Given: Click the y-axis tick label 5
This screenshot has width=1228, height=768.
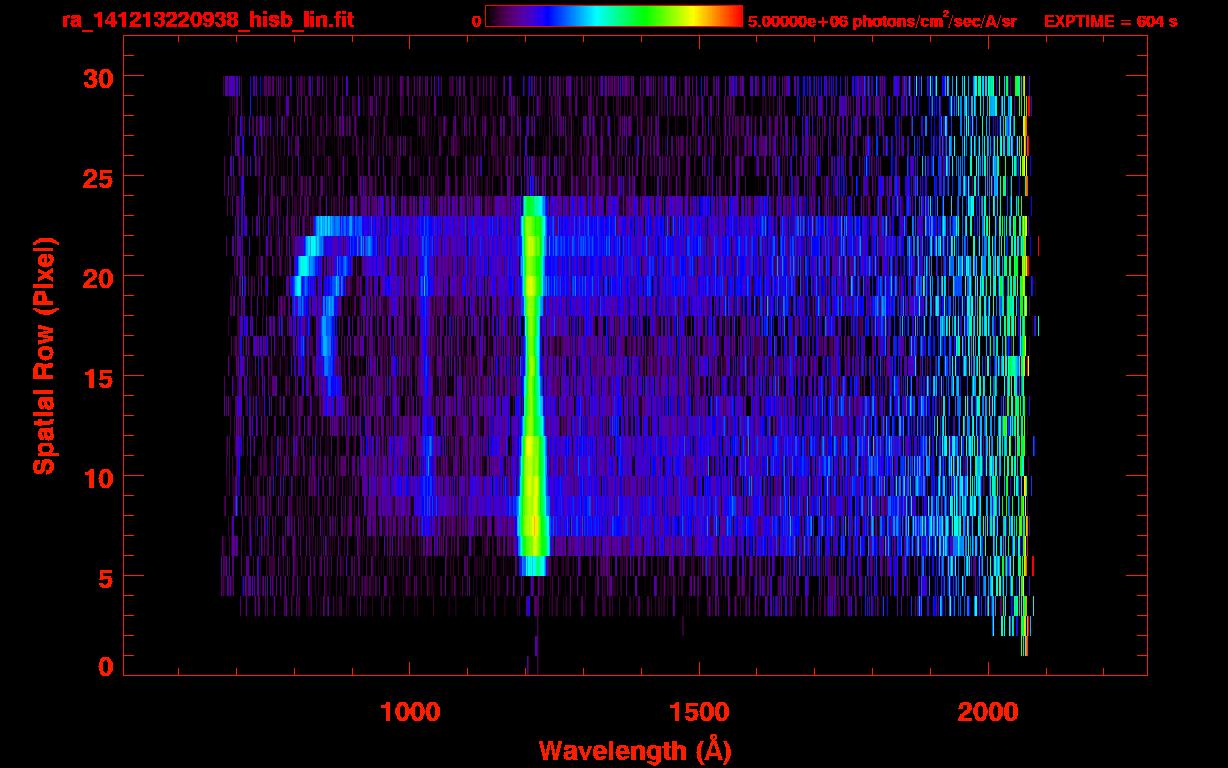Looking at the screenshot, I should [105, 577].
